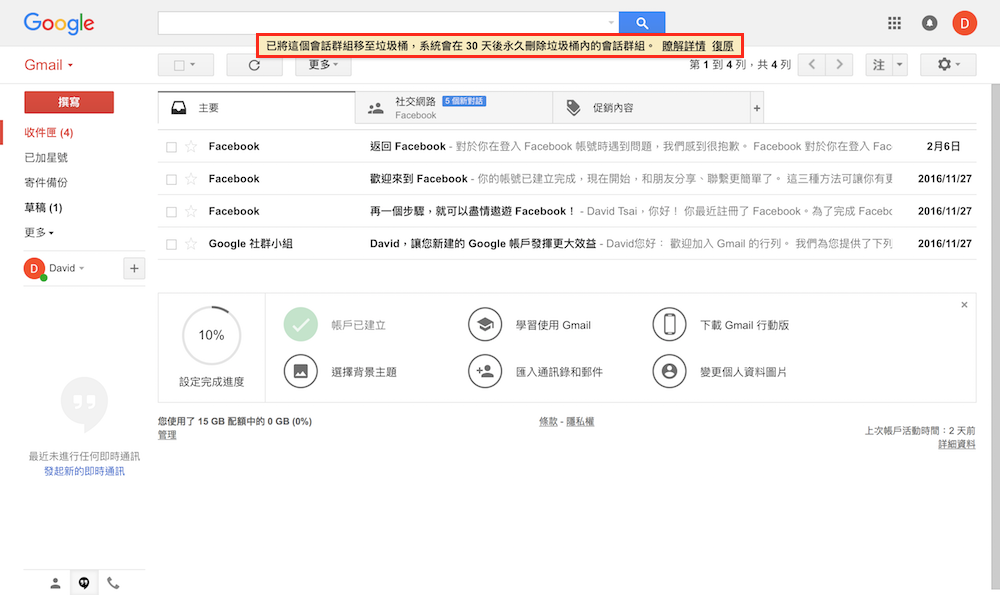Viewport: 1000px width, 595px height.
Task: Click the phone calls icon
Action: [113, 583]
